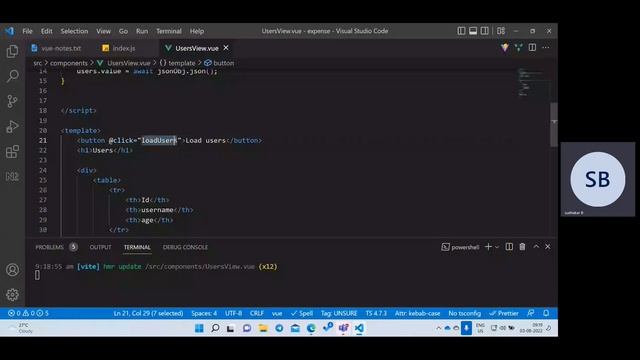
Task: Open the Tag: UNSURE status item
Action: 339,313
